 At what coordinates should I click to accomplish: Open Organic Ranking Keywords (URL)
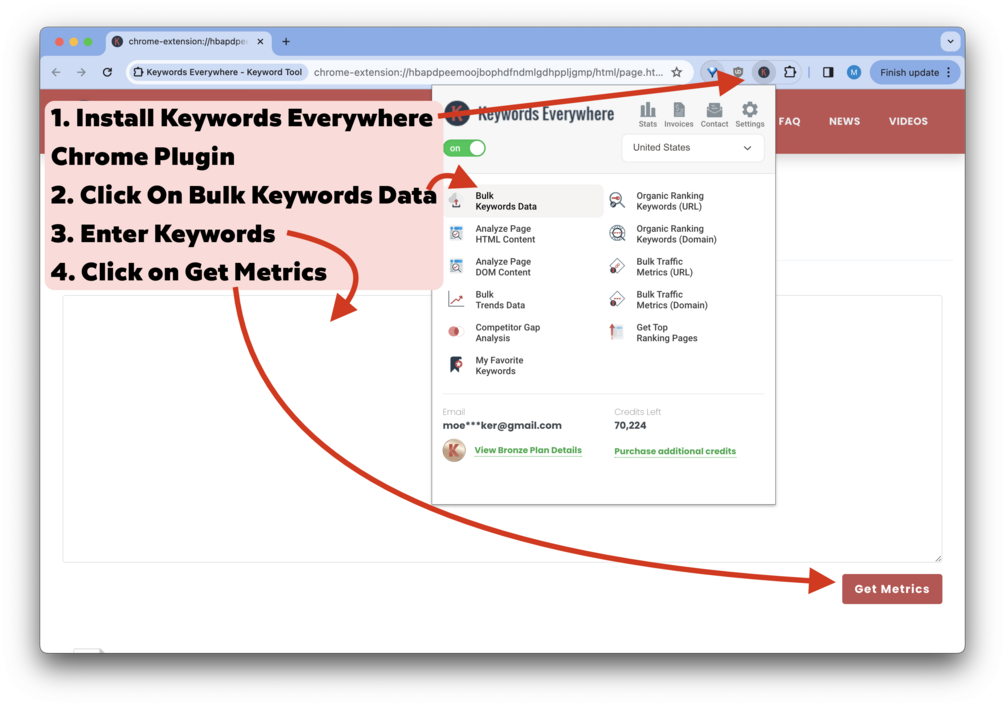(x=670, y=201)
